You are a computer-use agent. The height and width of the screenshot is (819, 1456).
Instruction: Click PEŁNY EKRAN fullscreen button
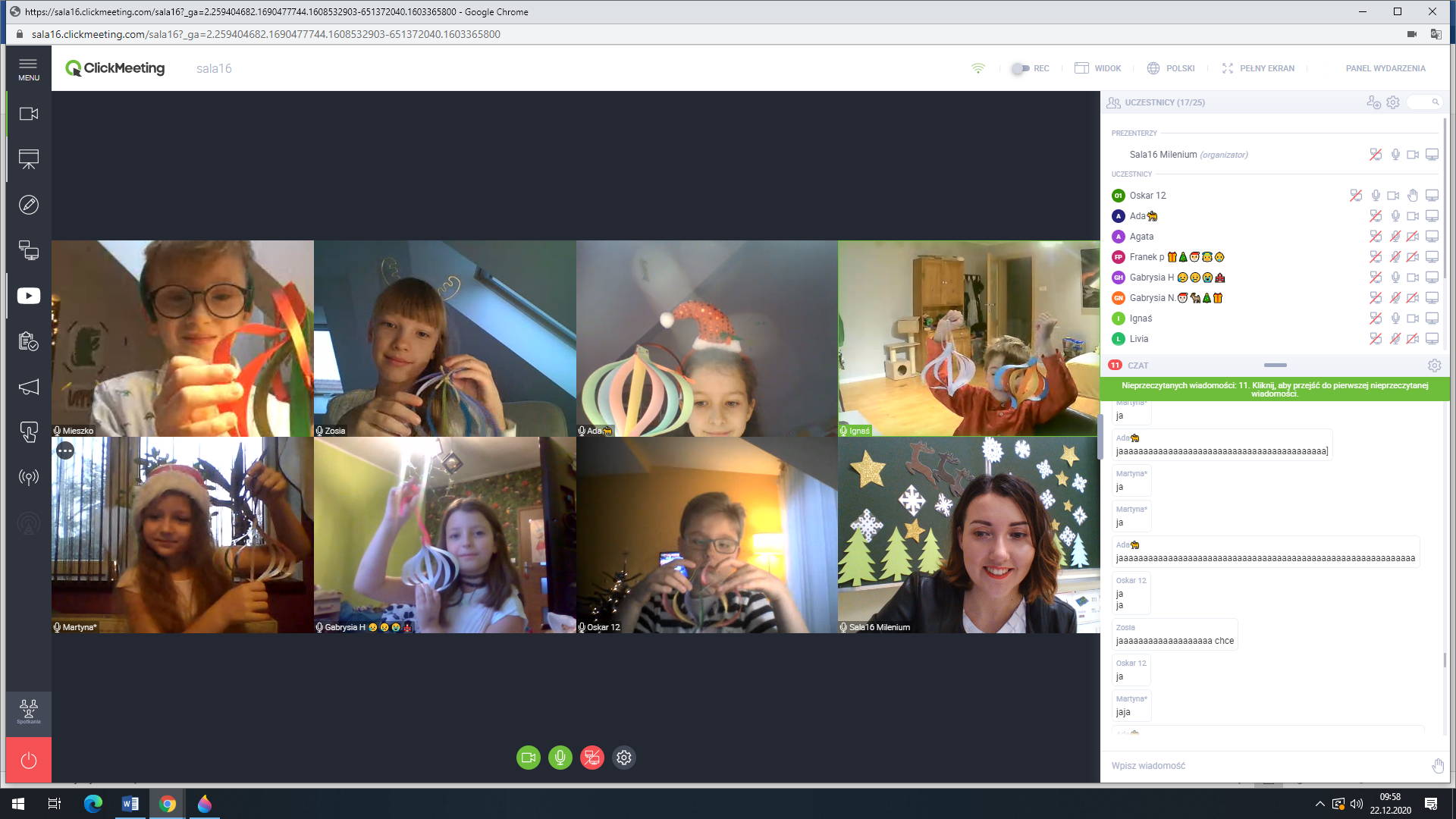tap(1258, 68)
